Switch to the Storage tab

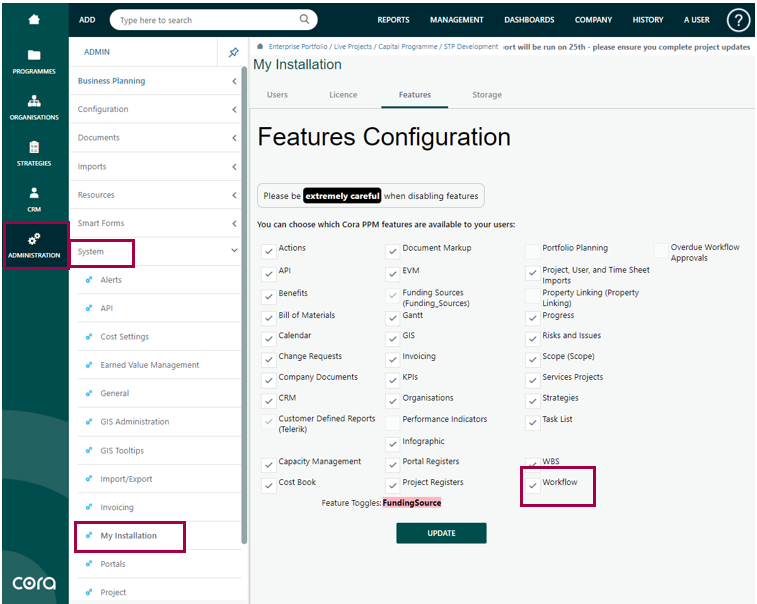tap(487, 95)
